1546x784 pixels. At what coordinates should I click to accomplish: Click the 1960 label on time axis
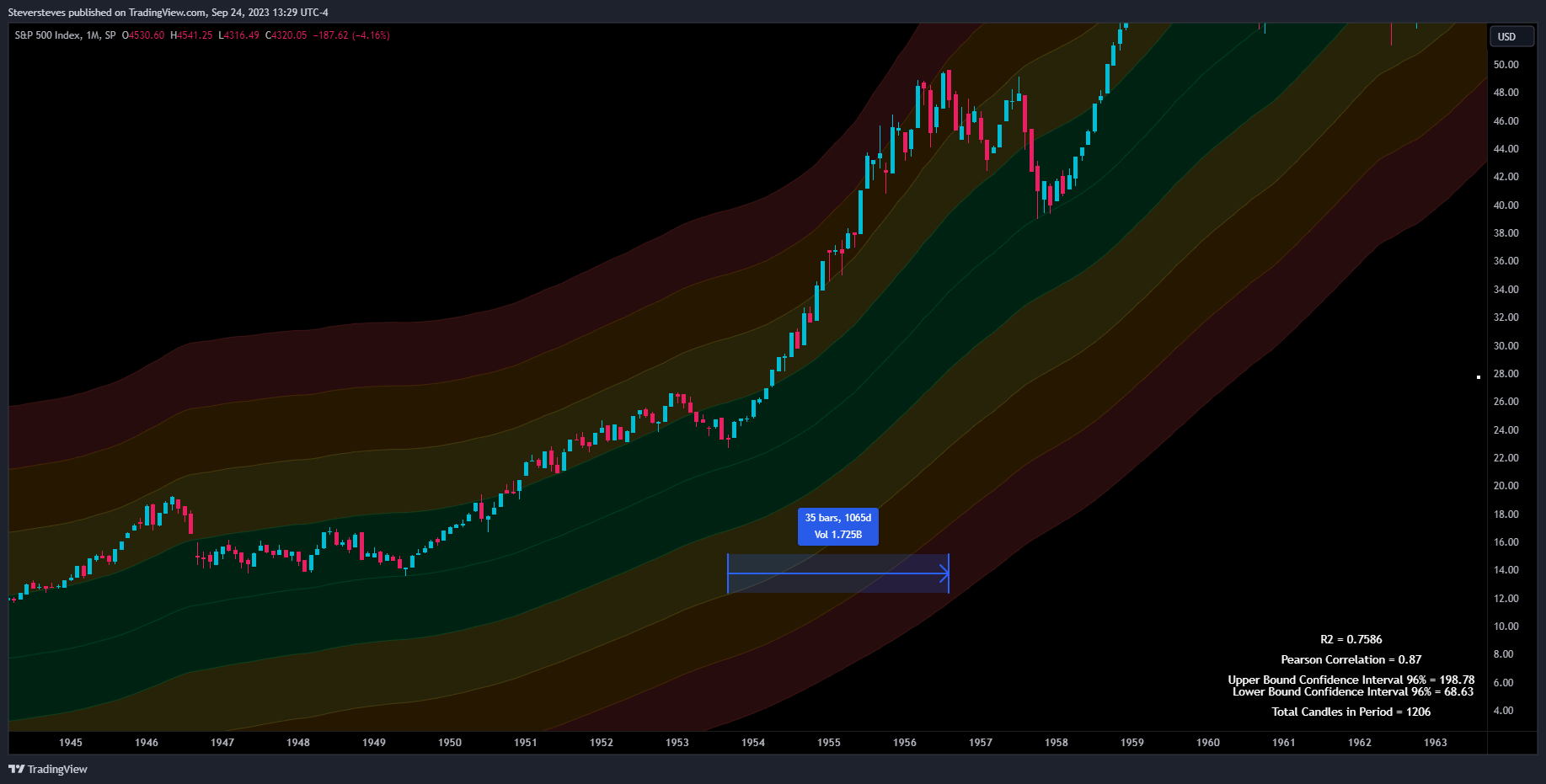click(x=1208, y=743)
